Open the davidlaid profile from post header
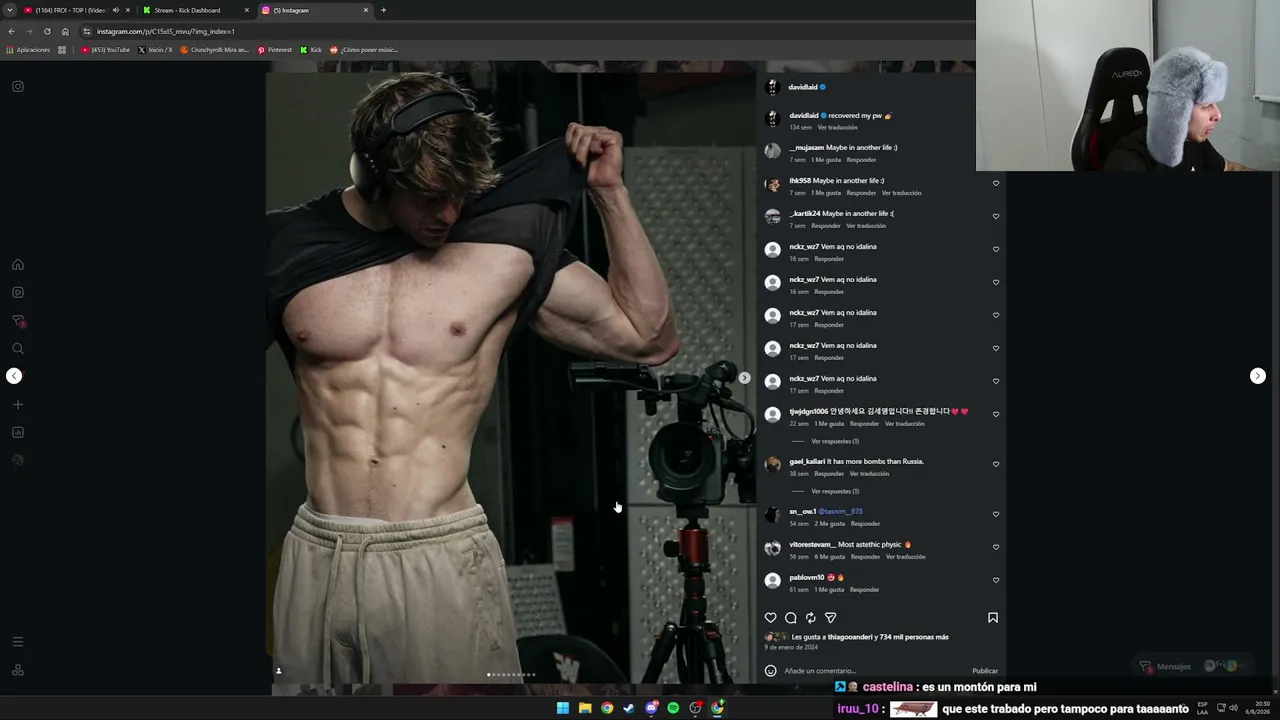The height and width of the screenshot is (720, 1280). coord(803,87)
